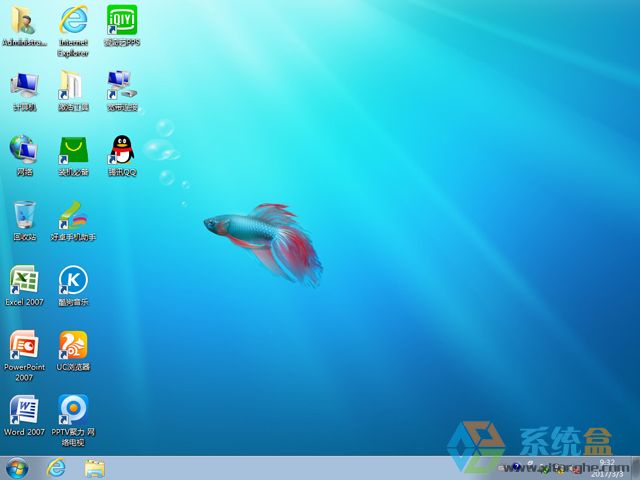Select the Recycle Bin (回收站) icon
Screen dimensions: 640x480
tap(24, 220)
